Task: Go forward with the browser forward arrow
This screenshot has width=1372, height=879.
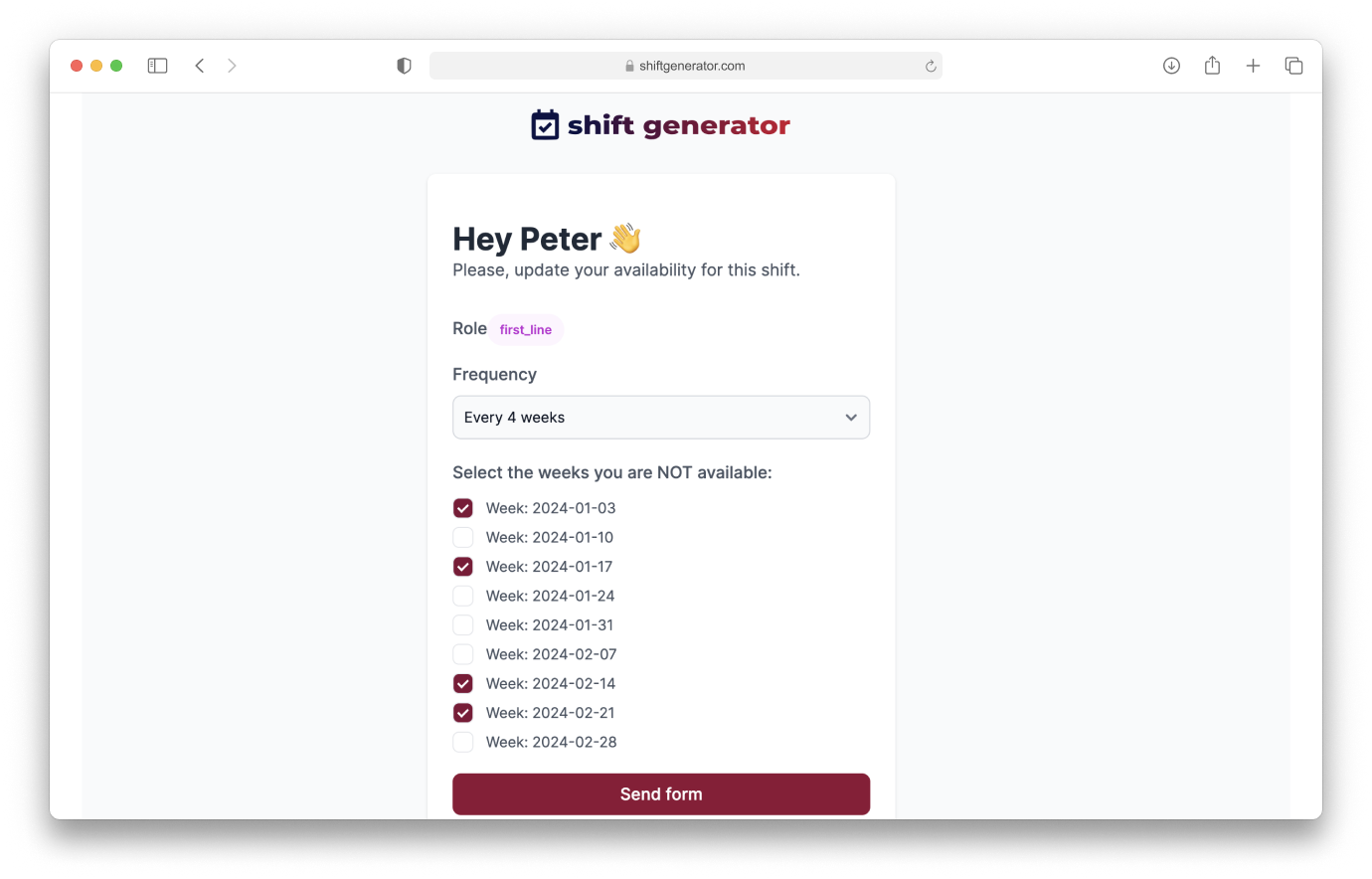Action: tap(232, 66)
